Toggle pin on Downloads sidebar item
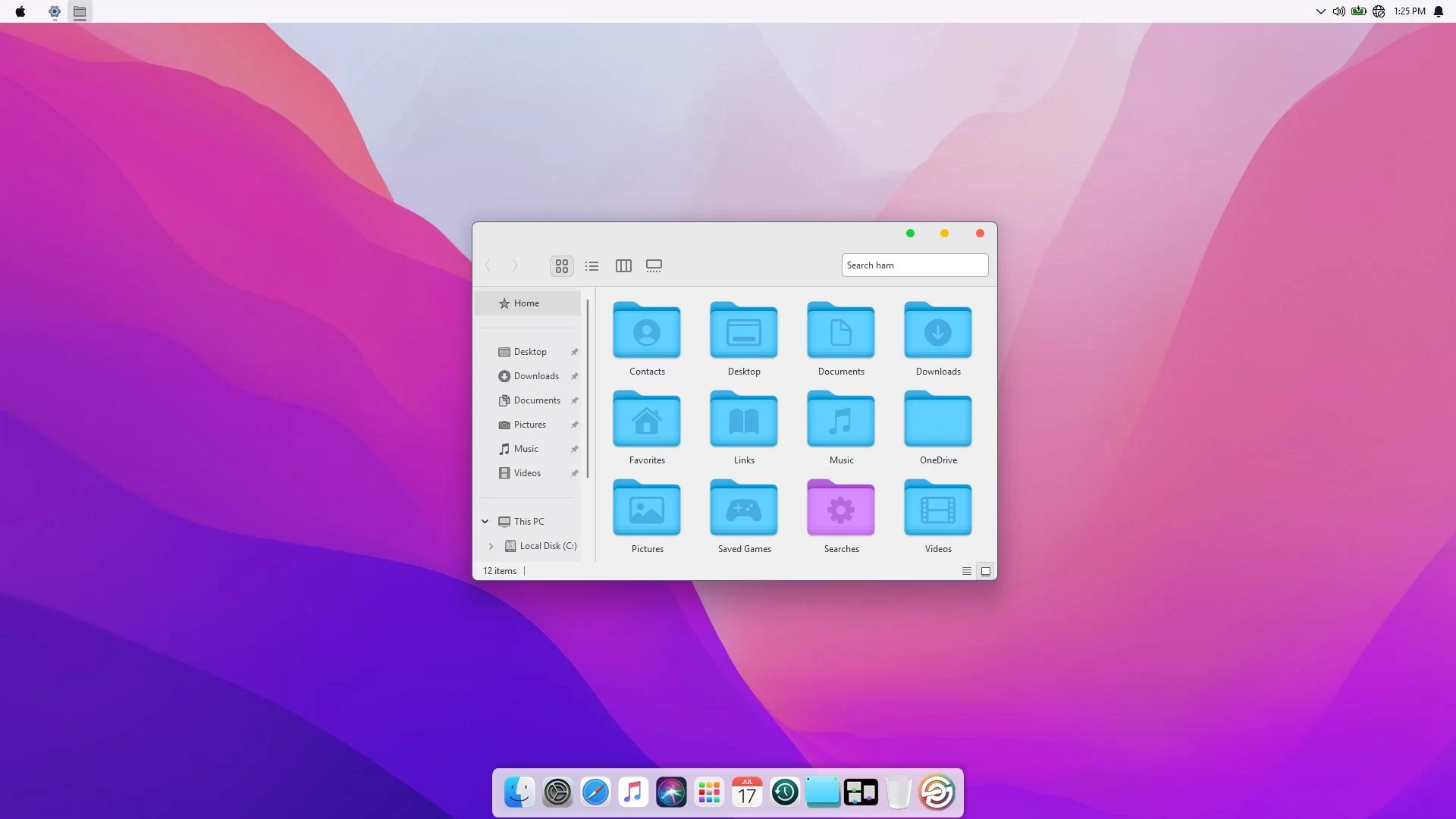1456x819 pixels. (575, 376)
